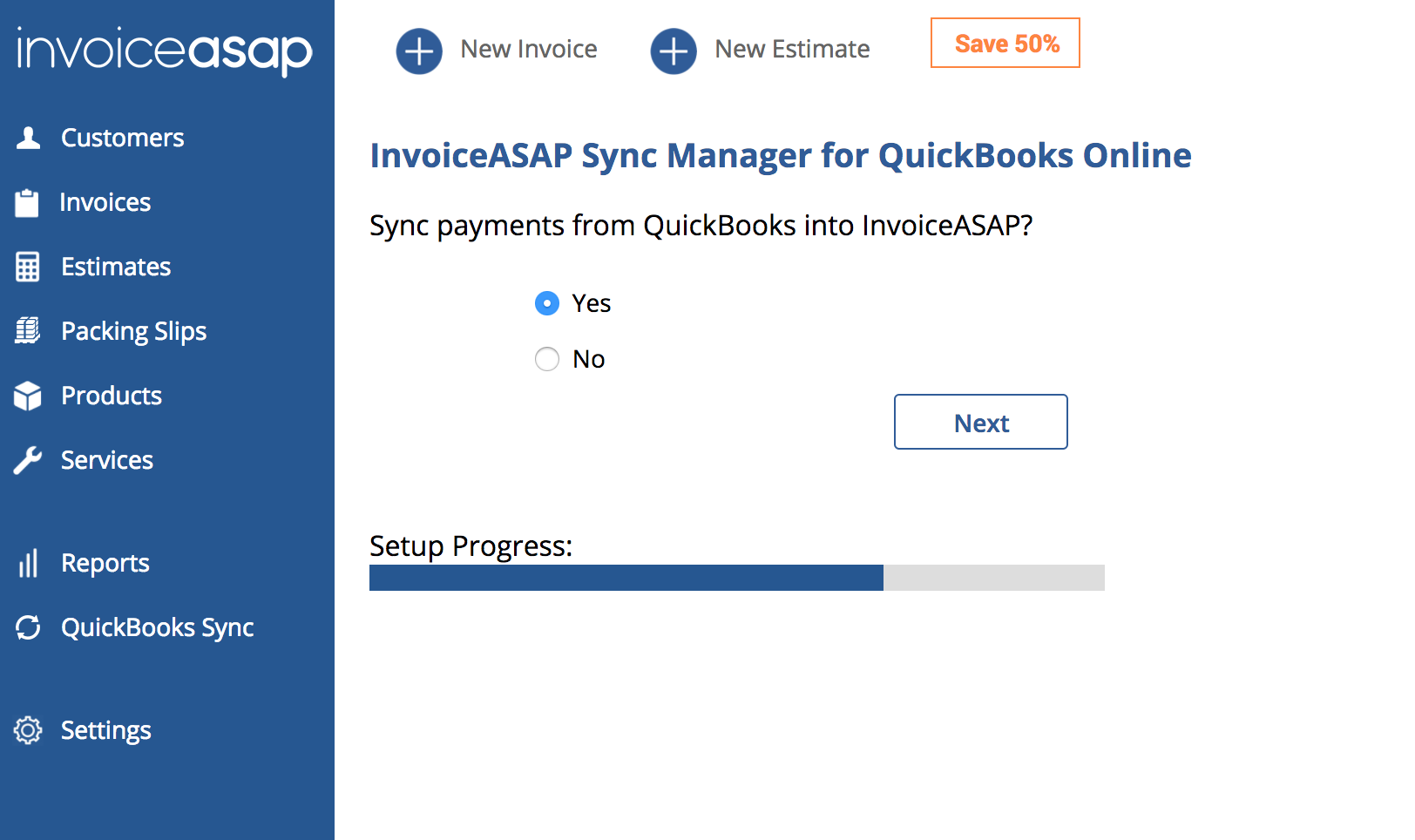1415x840 pixels.
Task: Open the Customers menu item
Action: pos(122,138)
